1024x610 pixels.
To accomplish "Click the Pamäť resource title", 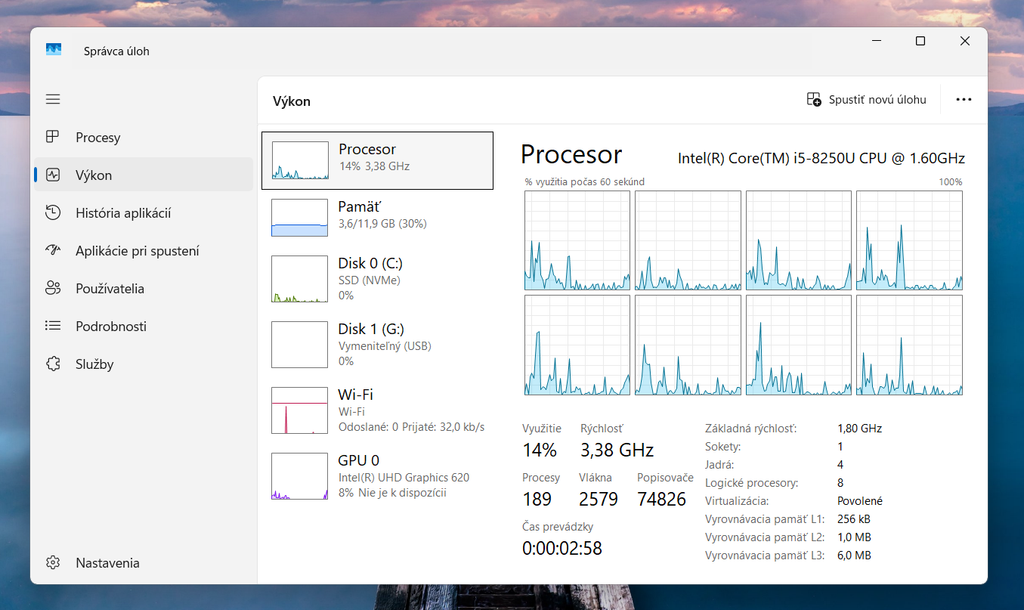I will click(359, 206).
